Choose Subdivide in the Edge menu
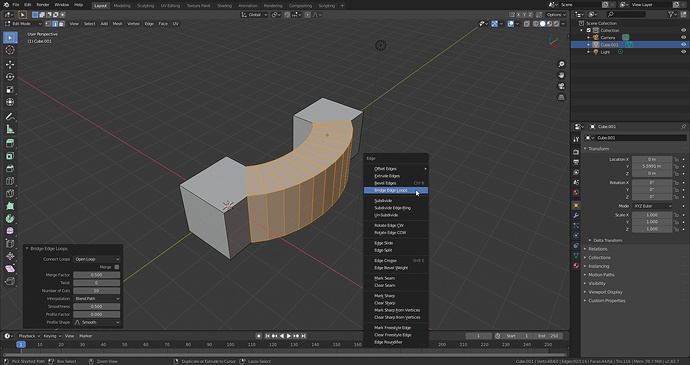This screenshot has height=365, width=690. point(396,201)
